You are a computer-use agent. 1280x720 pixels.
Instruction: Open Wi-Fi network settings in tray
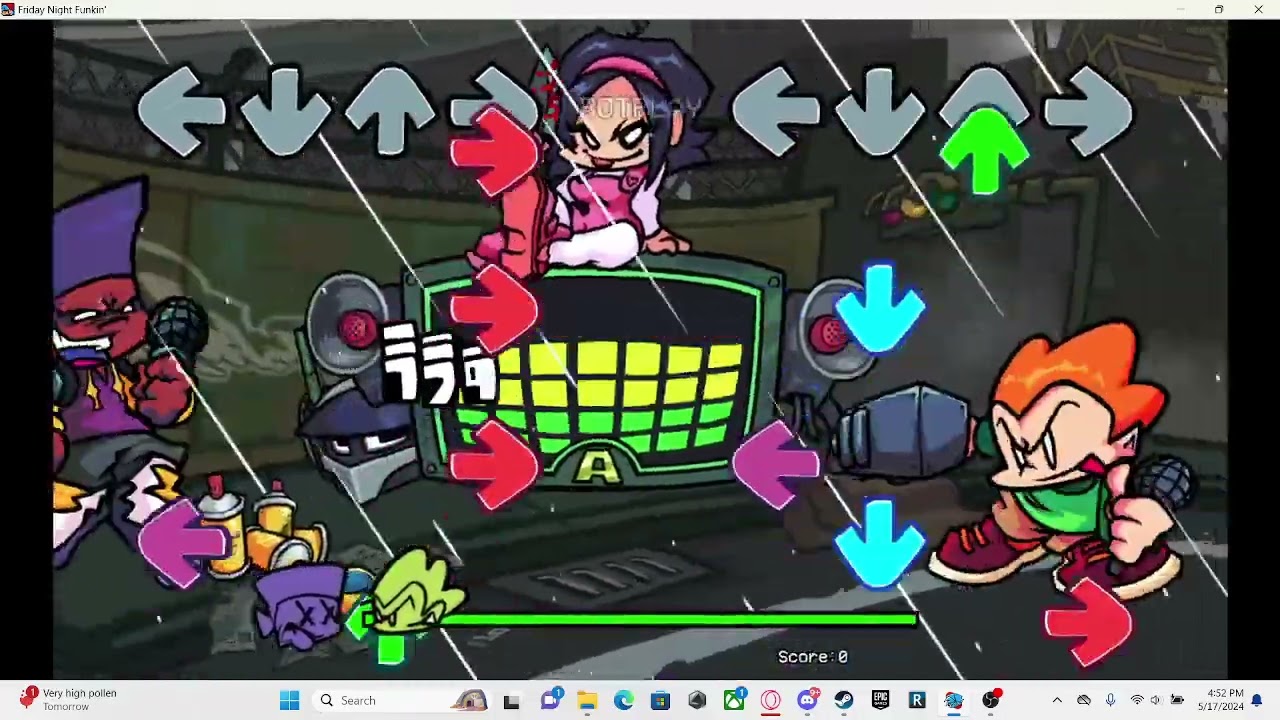pos(1136,700)
